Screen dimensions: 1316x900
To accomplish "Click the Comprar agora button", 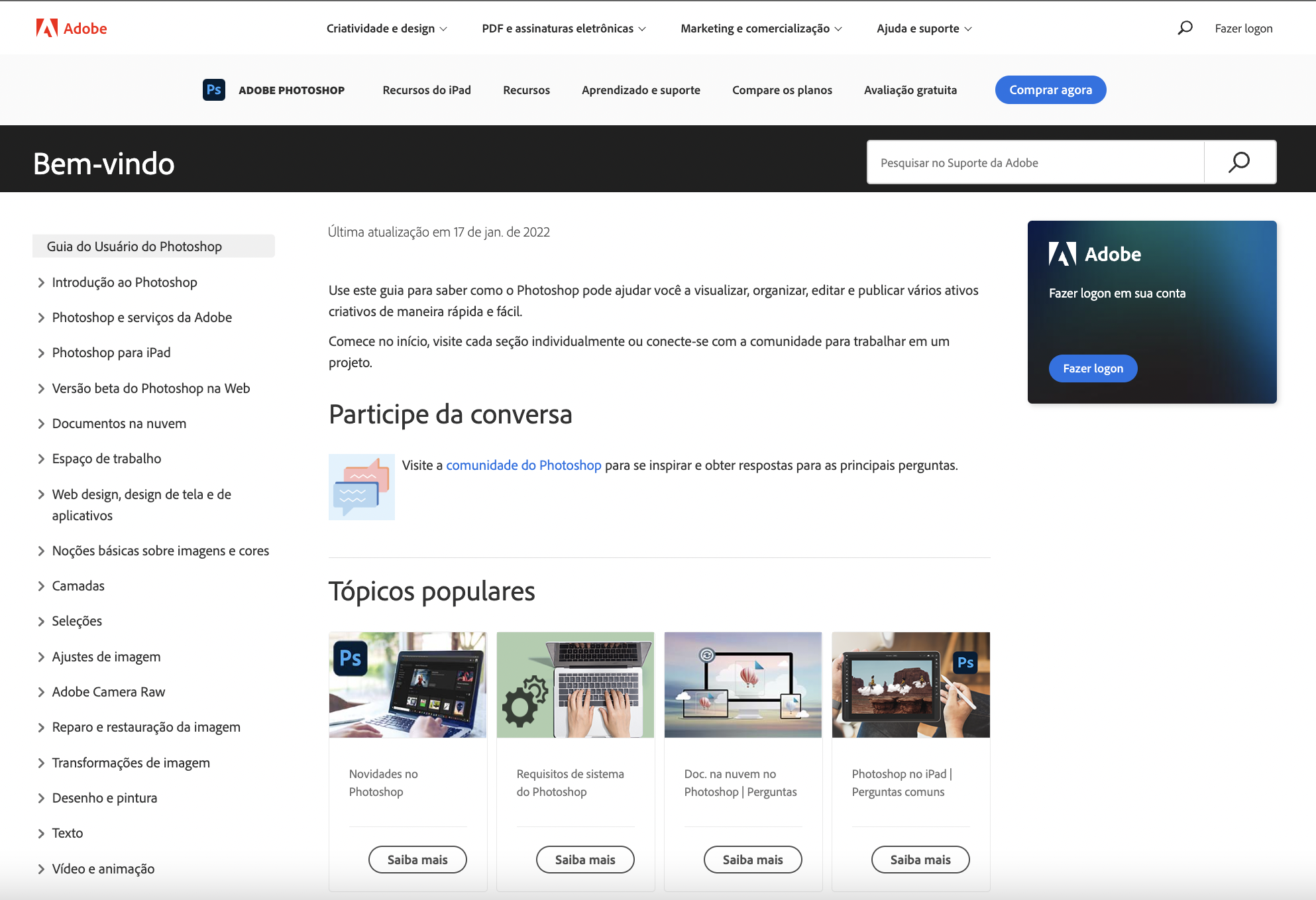I will (1050, 89).
